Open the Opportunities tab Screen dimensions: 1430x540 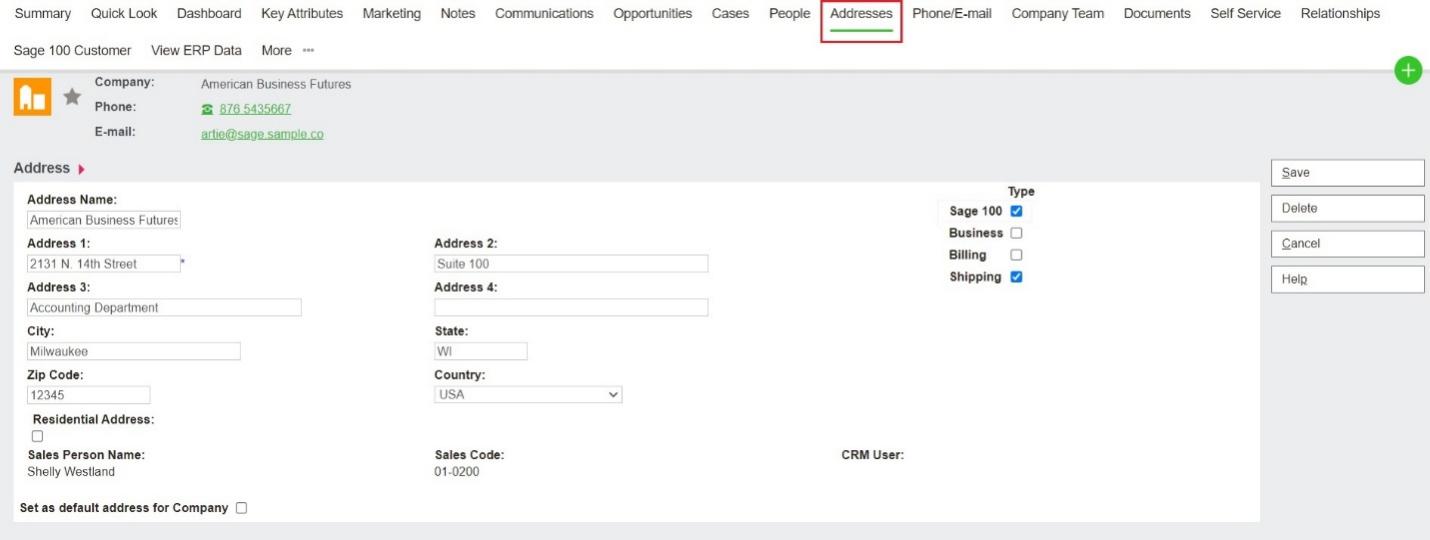click(652, 14)
